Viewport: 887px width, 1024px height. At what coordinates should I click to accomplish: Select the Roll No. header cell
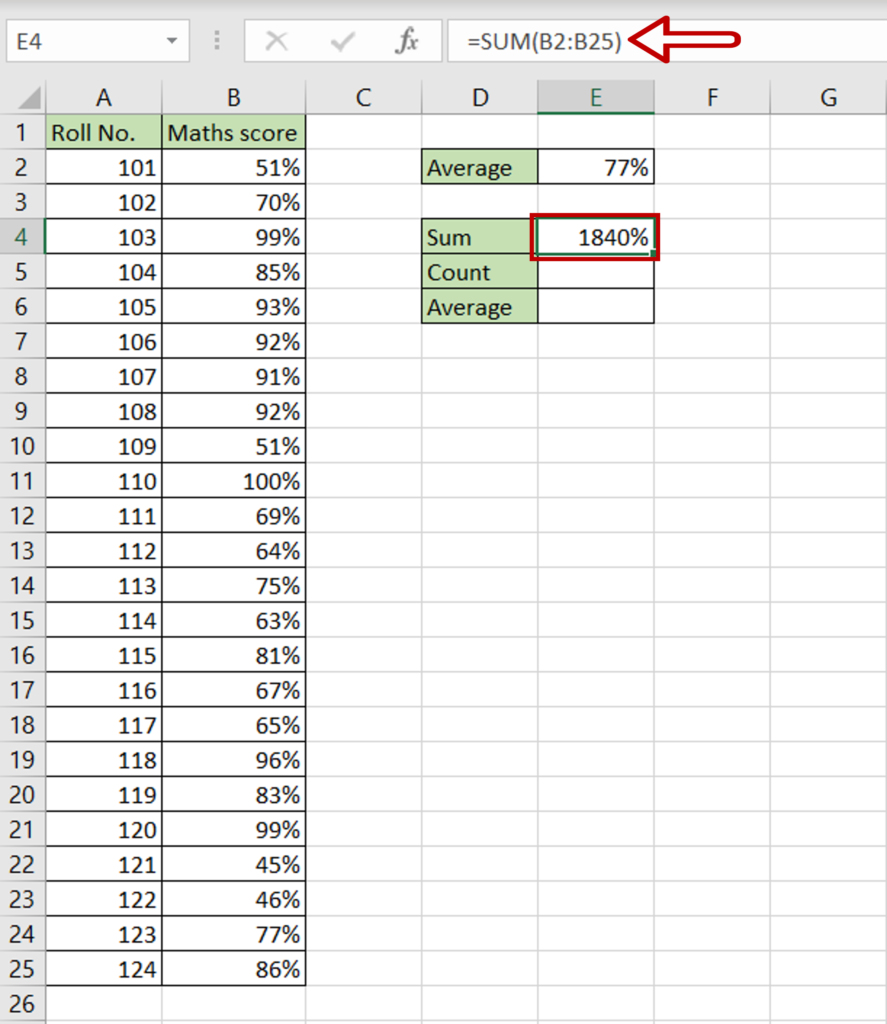pyautogui.click(x=104, y=132)
